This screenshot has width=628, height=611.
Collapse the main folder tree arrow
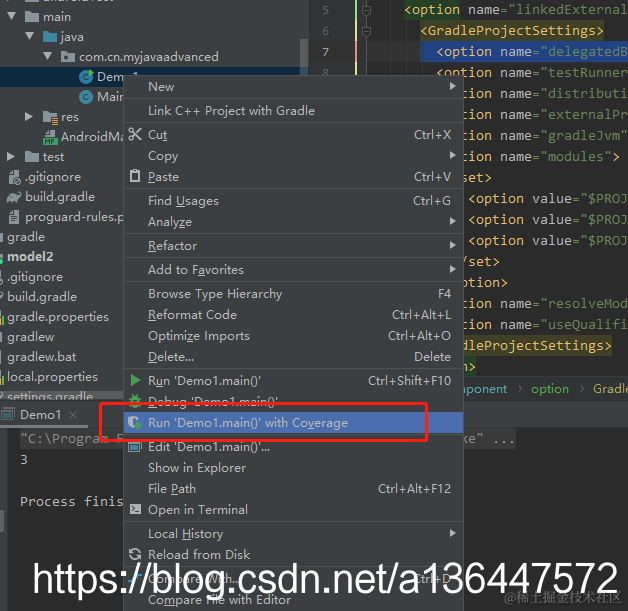point(11,16)
